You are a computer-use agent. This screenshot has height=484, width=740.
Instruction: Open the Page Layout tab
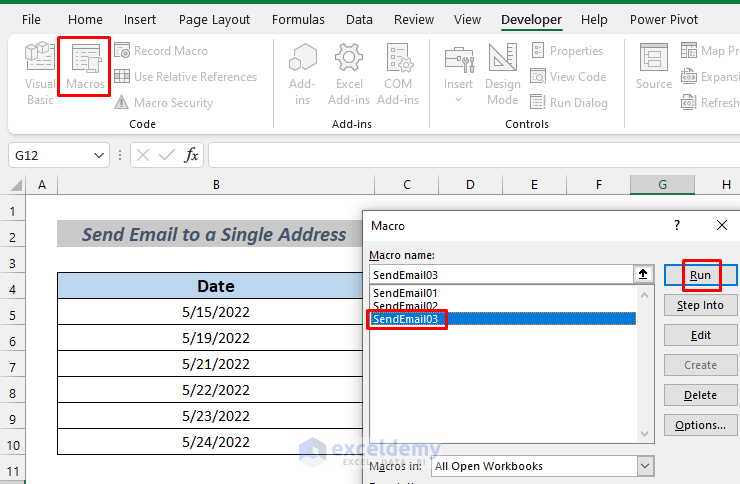pos(214,19)
